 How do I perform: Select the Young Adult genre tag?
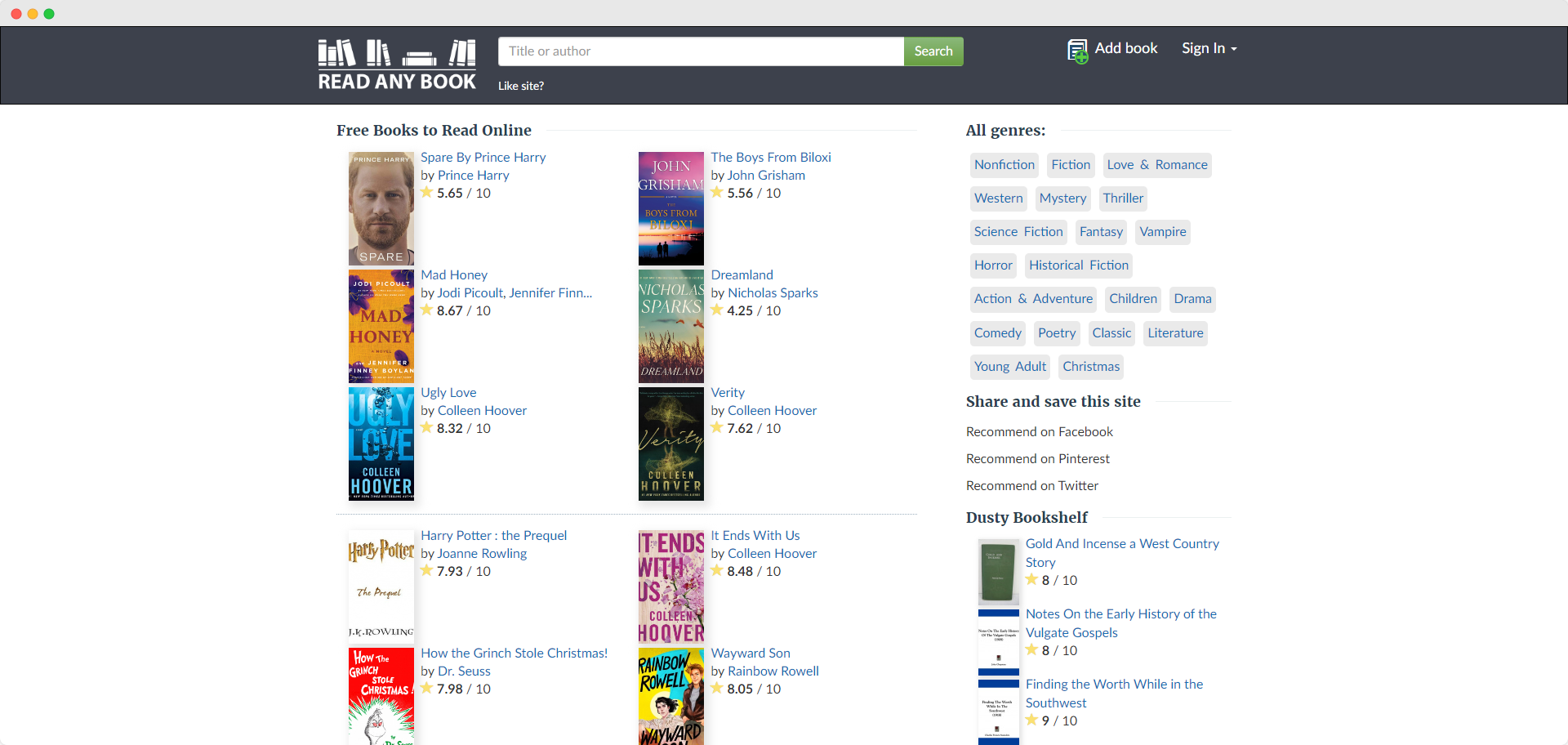click(x=1010, y=367)
